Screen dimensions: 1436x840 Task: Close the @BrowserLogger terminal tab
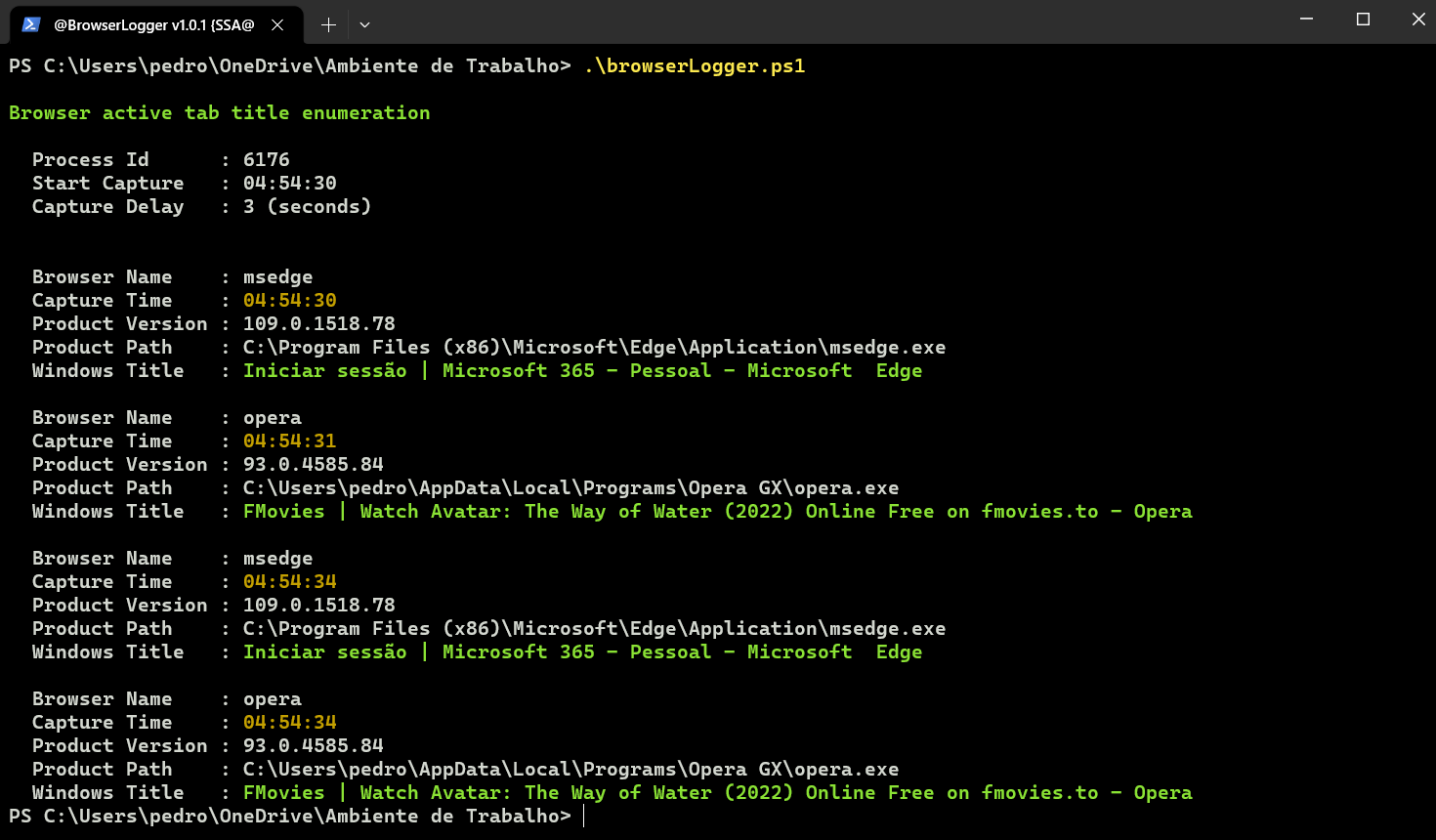pyautogui.click(x=277, y=24)
